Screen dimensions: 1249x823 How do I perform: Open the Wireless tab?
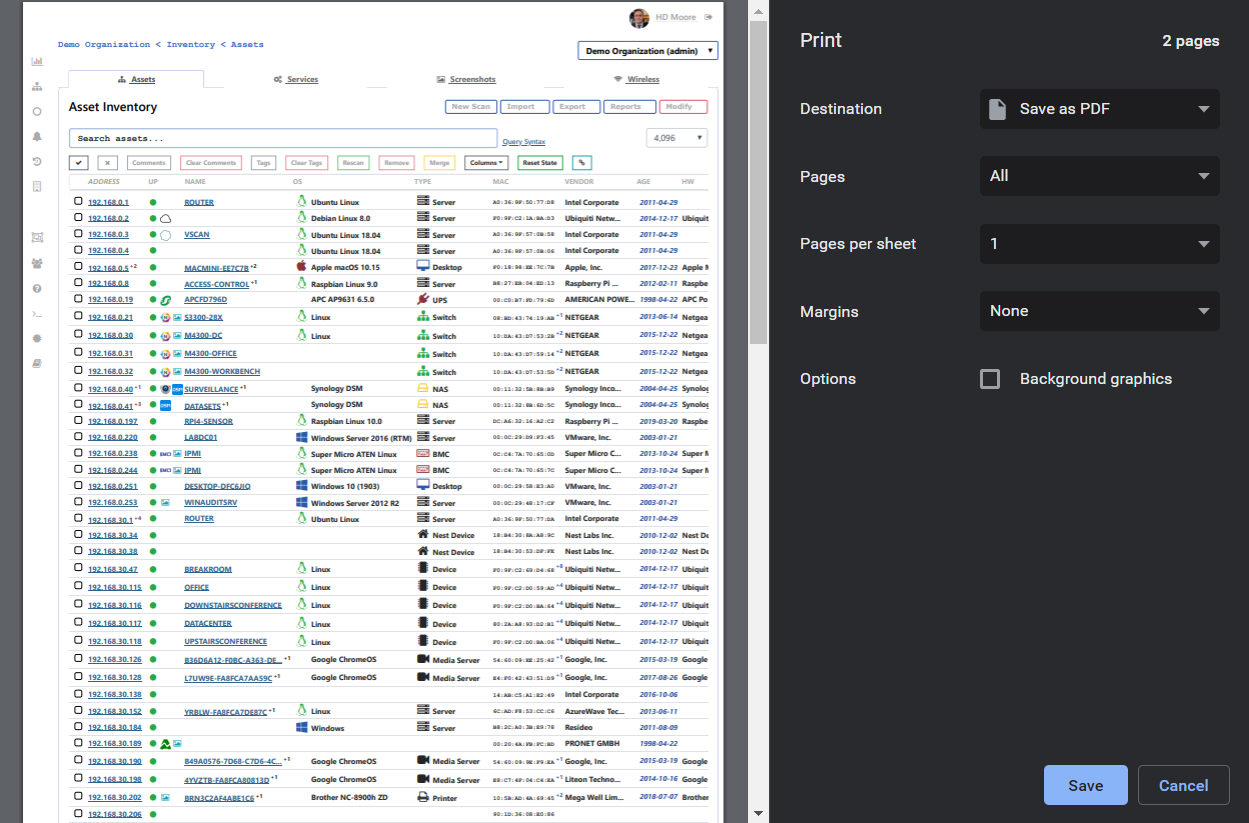coord(636,79)
